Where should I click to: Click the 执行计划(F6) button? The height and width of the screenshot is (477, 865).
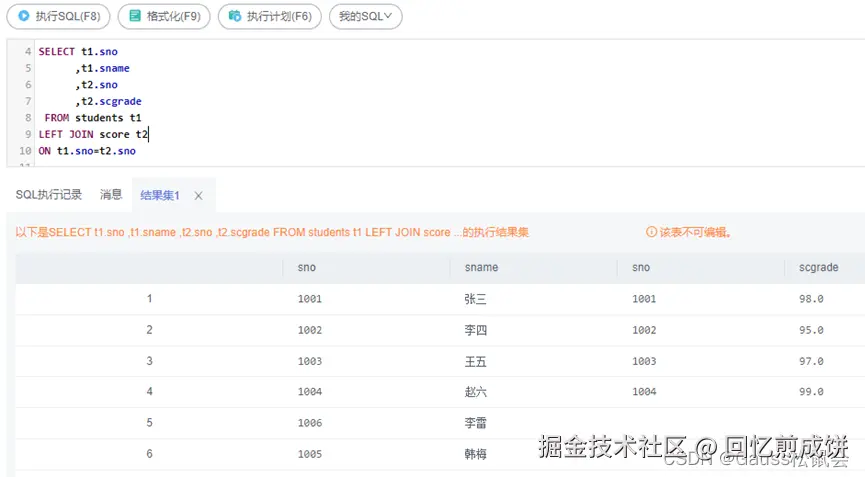[x=270, y=16]
